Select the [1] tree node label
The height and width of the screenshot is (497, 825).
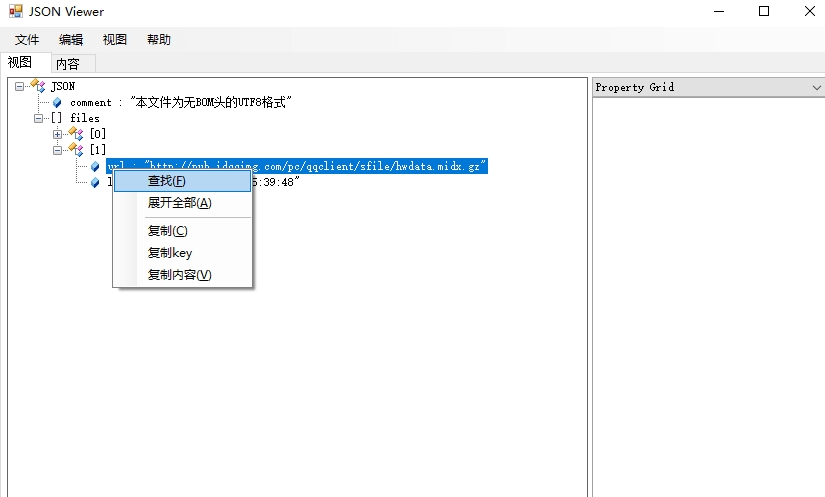[x=98, y=150]
